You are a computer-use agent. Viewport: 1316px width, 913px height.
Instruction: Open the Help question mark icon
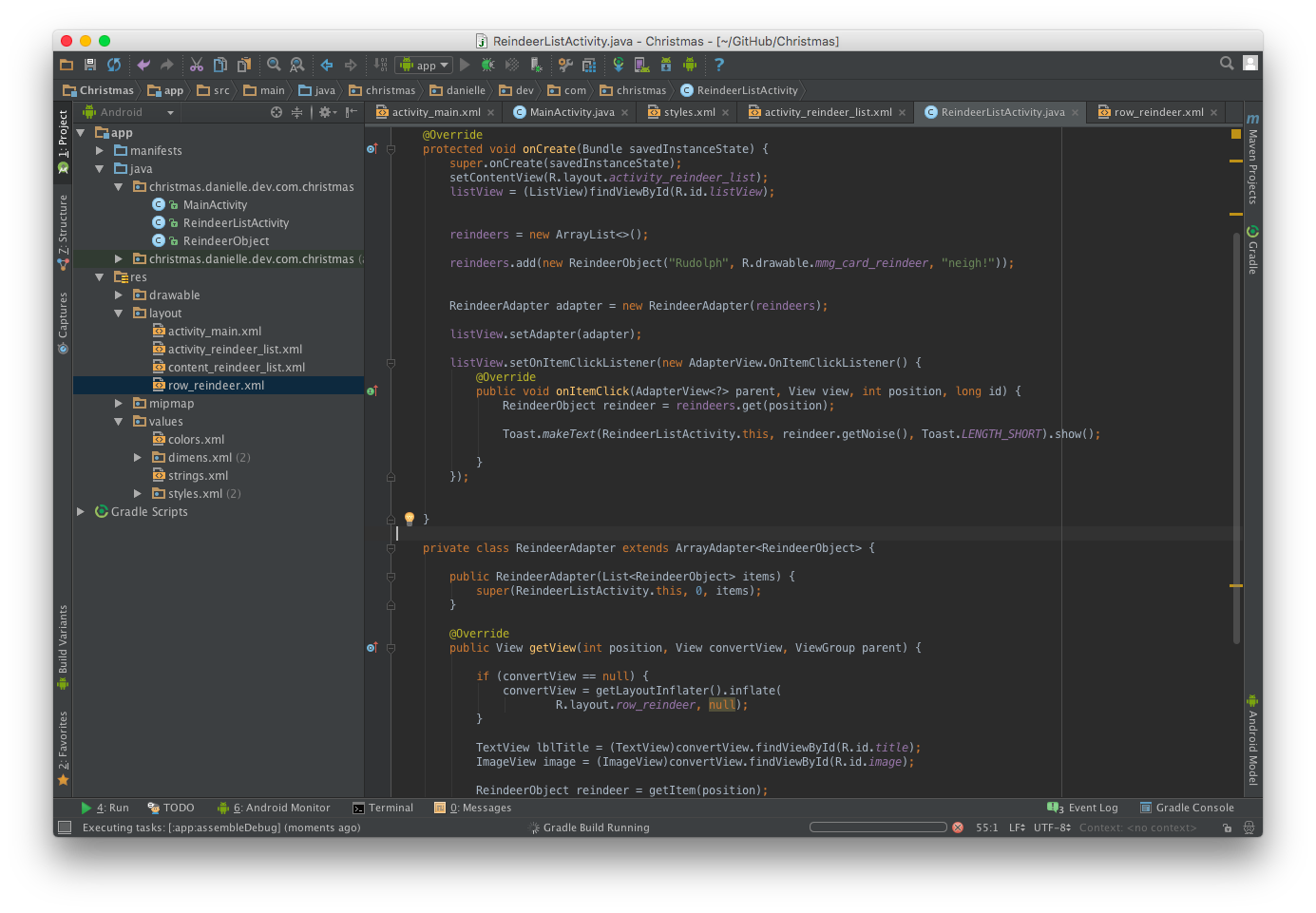719,65
